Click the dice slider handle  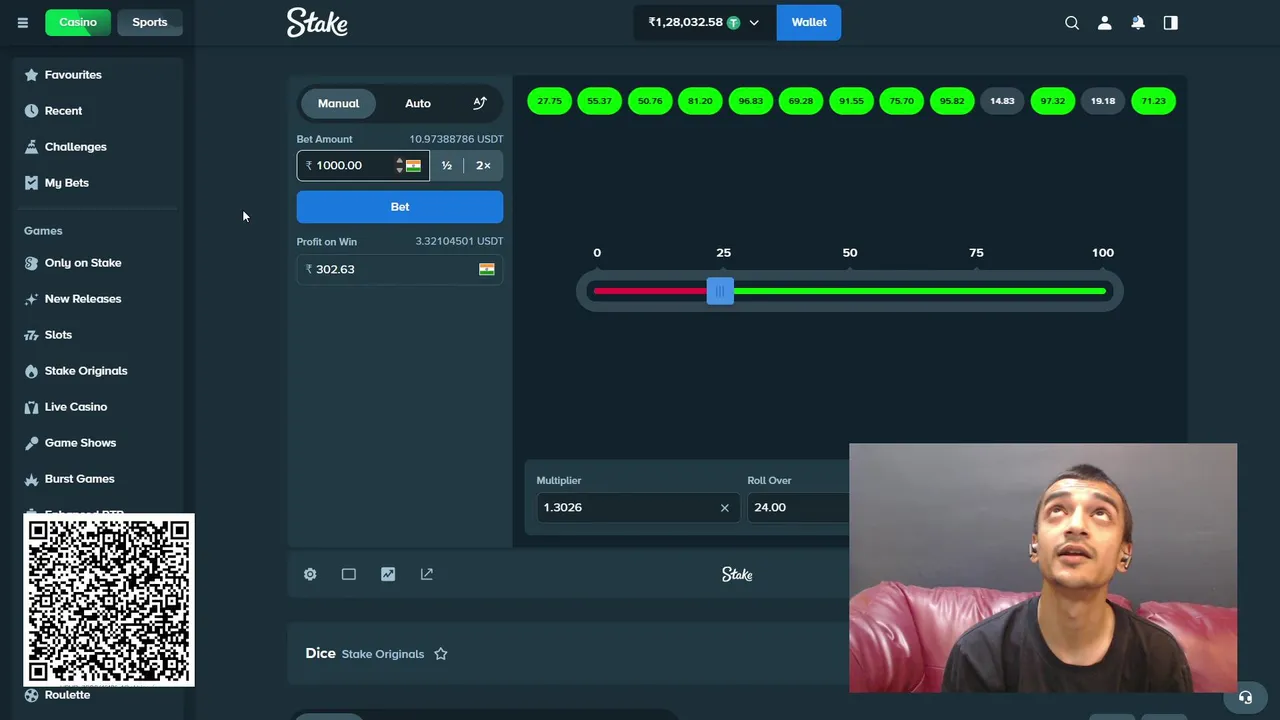[x=720, y=291]
